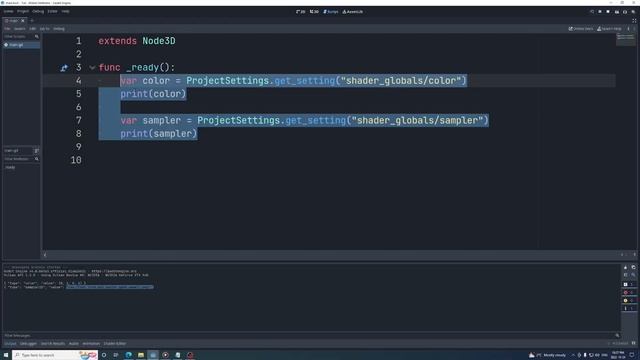Open Windows Start menu
The image size is (640, 360).
[x=6, y=355]
